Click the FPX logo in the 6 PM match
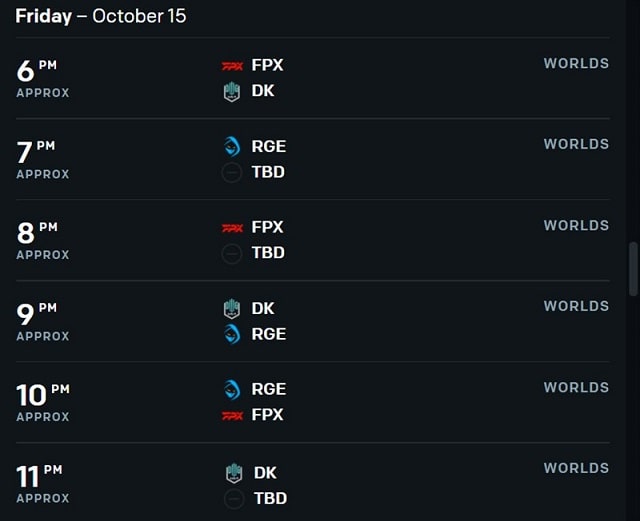 point(232,66)
